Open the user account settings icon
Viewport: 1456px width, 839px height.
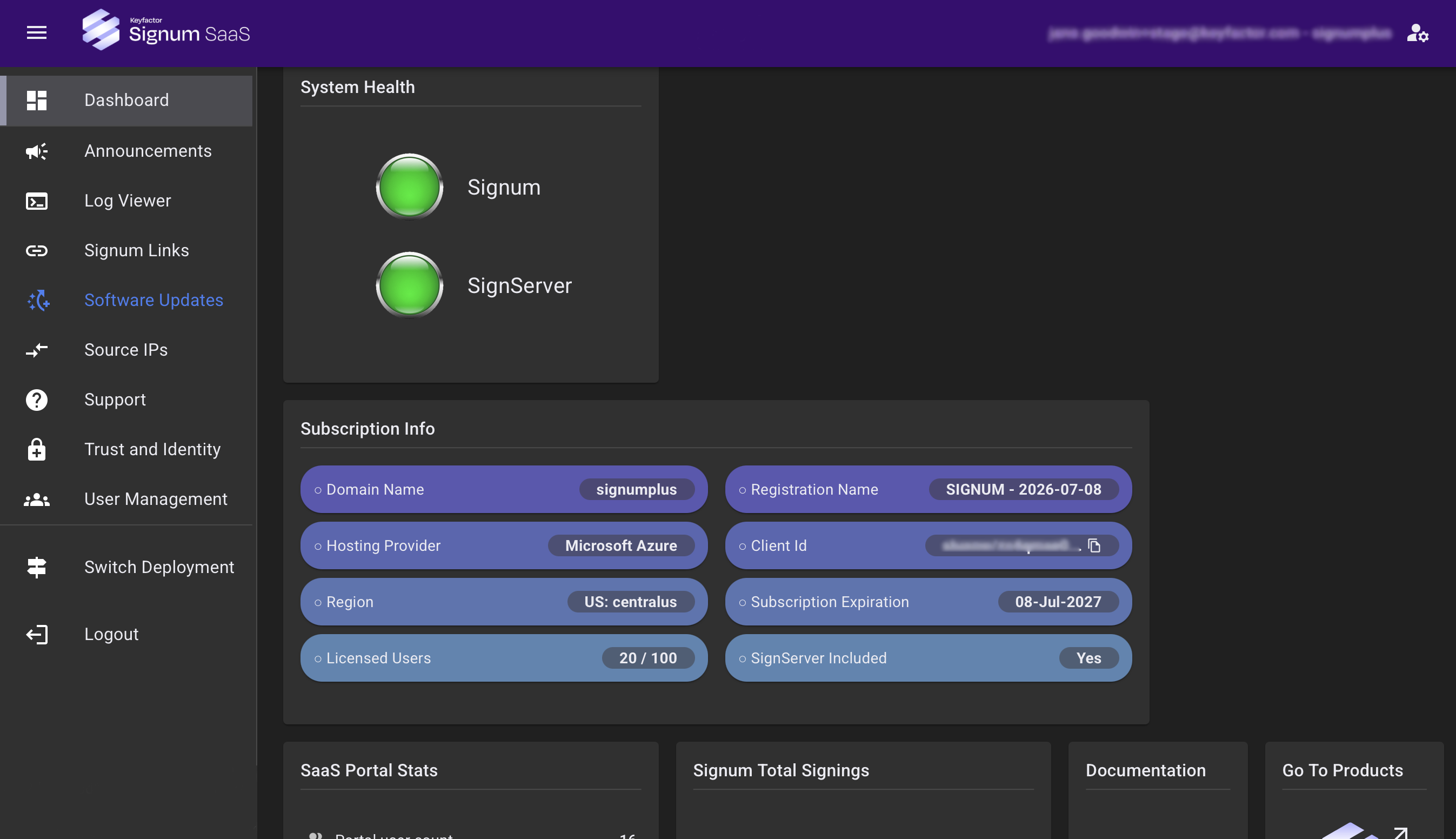[1418, 33]
